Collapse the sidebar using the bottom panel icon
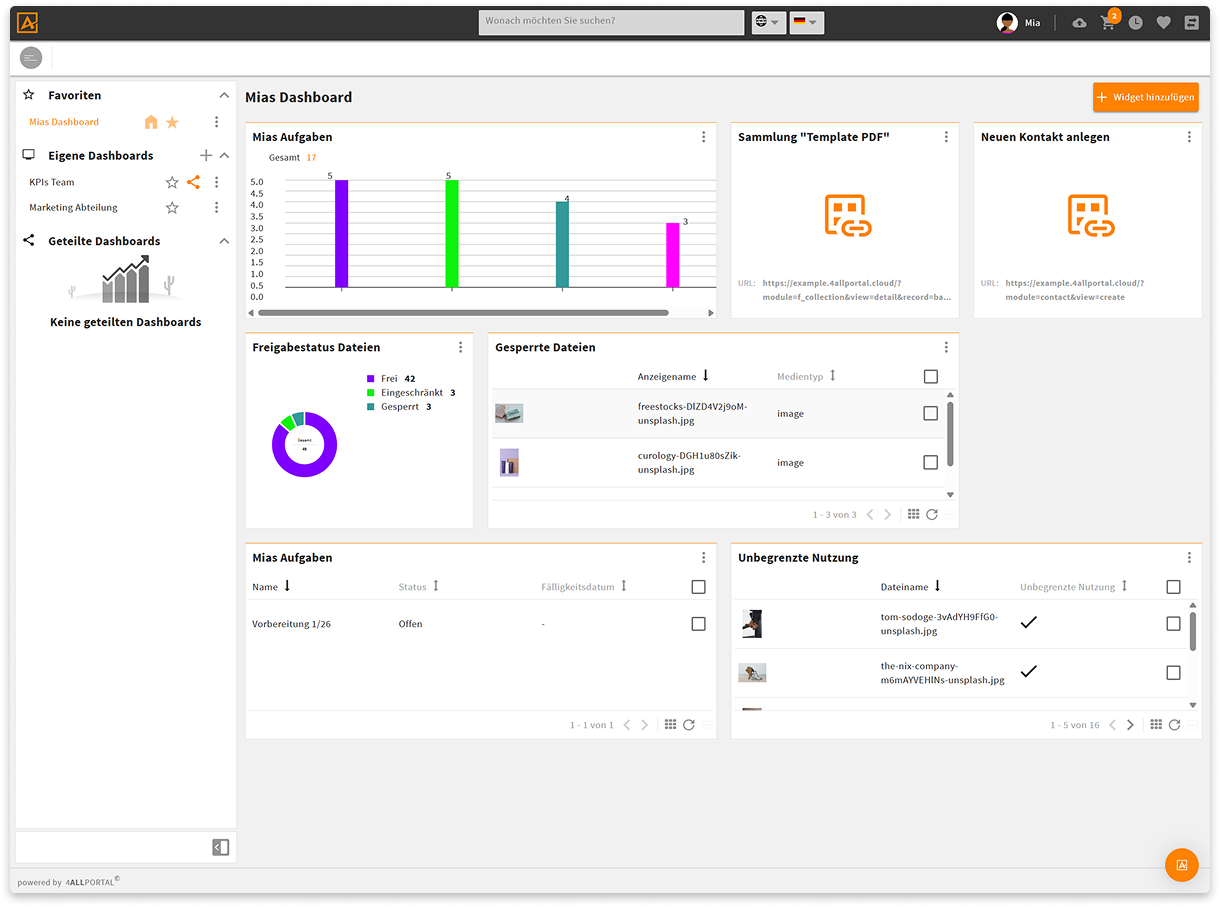Screen dimensions: 1220x907 pos(221,847)
